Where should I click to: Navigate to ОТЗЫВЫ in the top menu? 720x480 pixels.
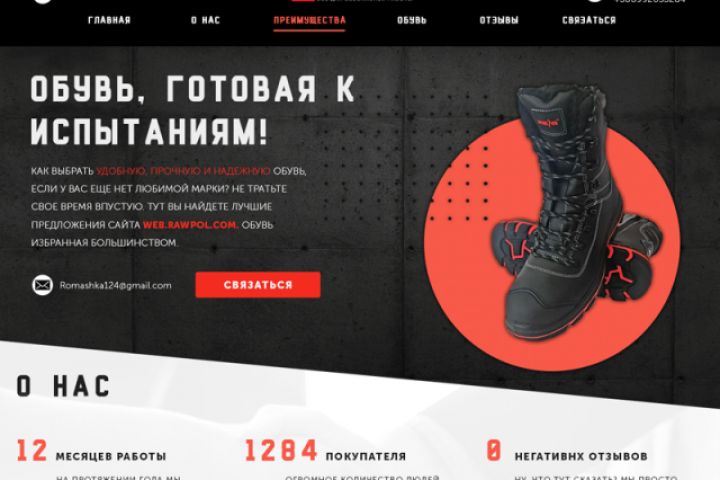pos(499,20)
